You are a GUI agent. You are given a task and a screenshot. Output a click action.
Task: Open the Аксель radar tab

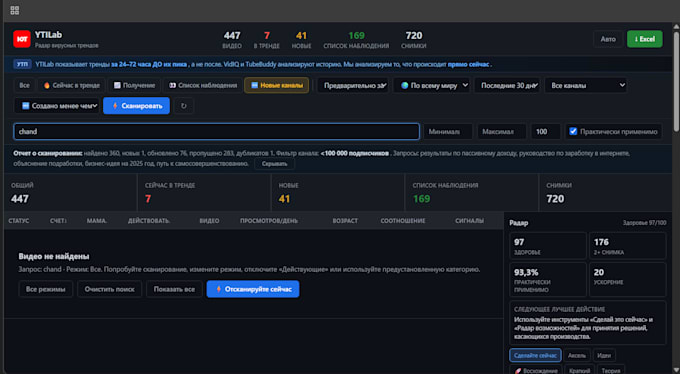pyautogui.click(x=577, y=355)
